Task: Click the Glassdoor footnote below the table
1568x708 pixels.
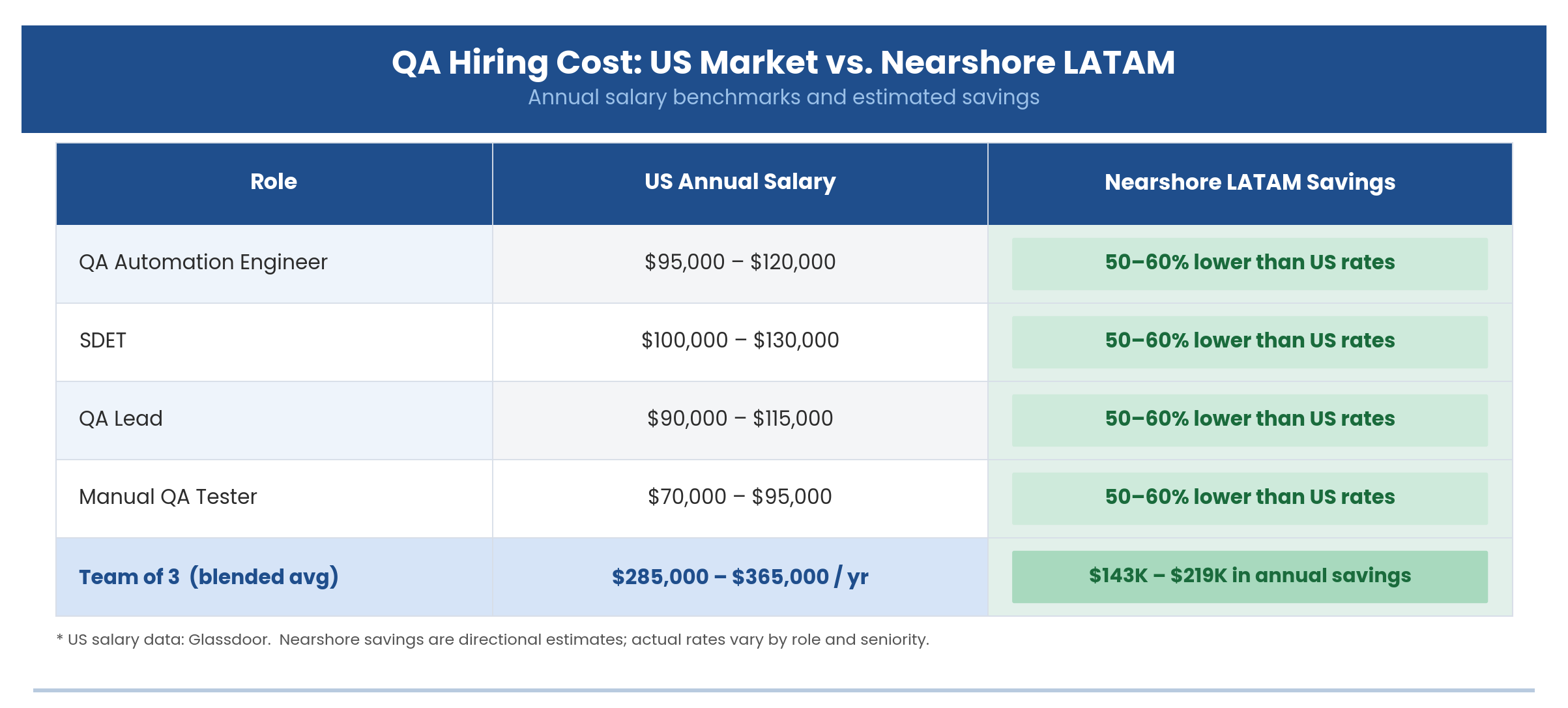Action: [x=493, y=640]
